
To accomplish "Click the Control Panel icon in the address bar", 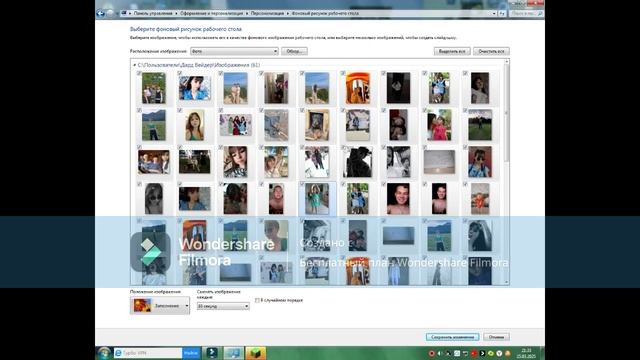I will [124, 13].
